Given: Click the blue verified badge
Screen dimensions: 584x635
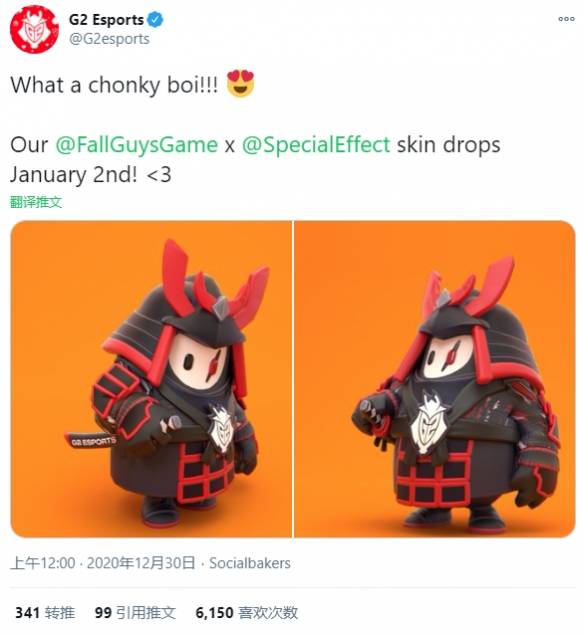Looking at the screenshot, I should 156,19.
